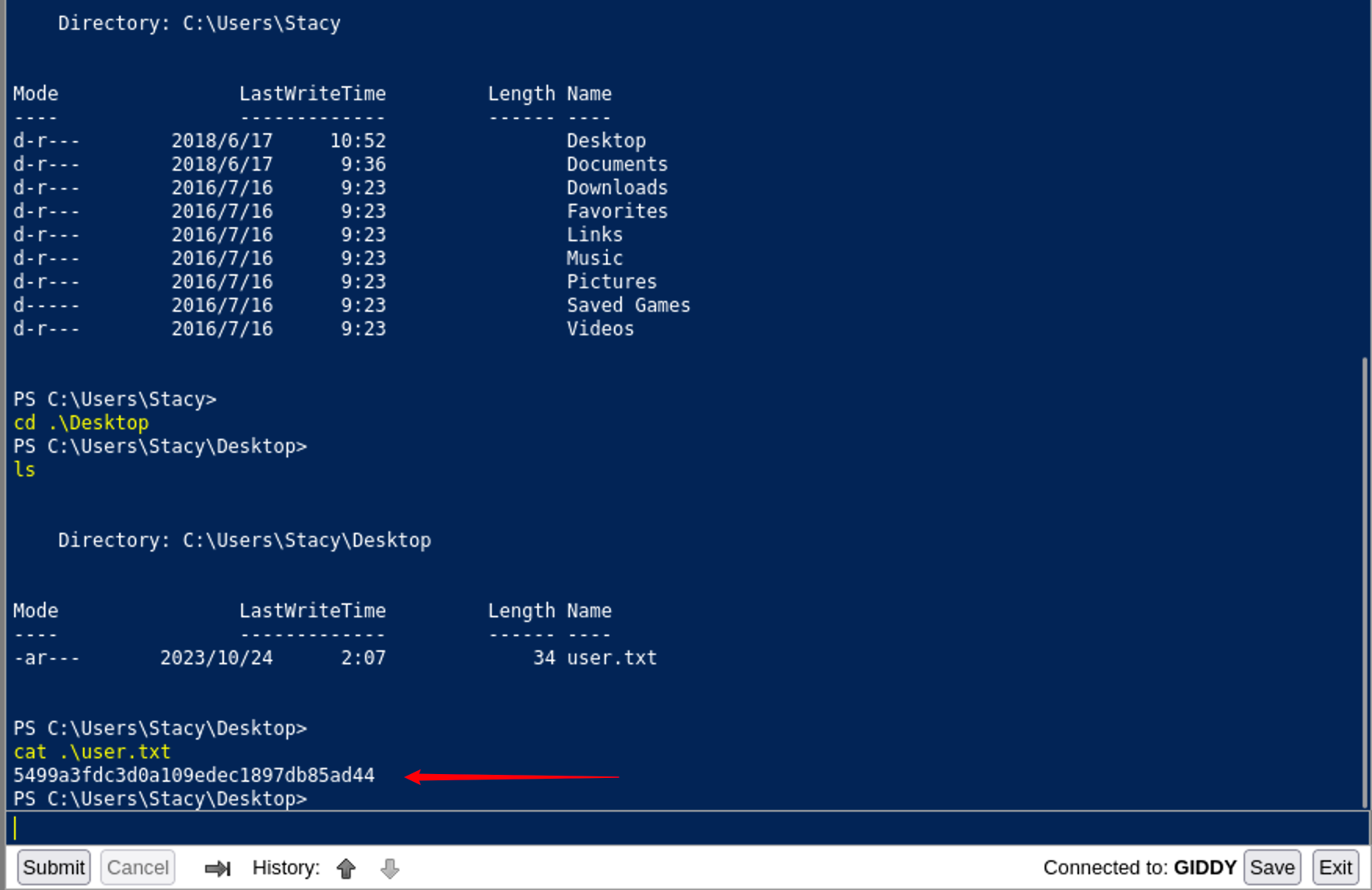The image size is (1372, 890).
Task: Click the user.txt file name
Action: pyautogui.click(x=612, y=657)
